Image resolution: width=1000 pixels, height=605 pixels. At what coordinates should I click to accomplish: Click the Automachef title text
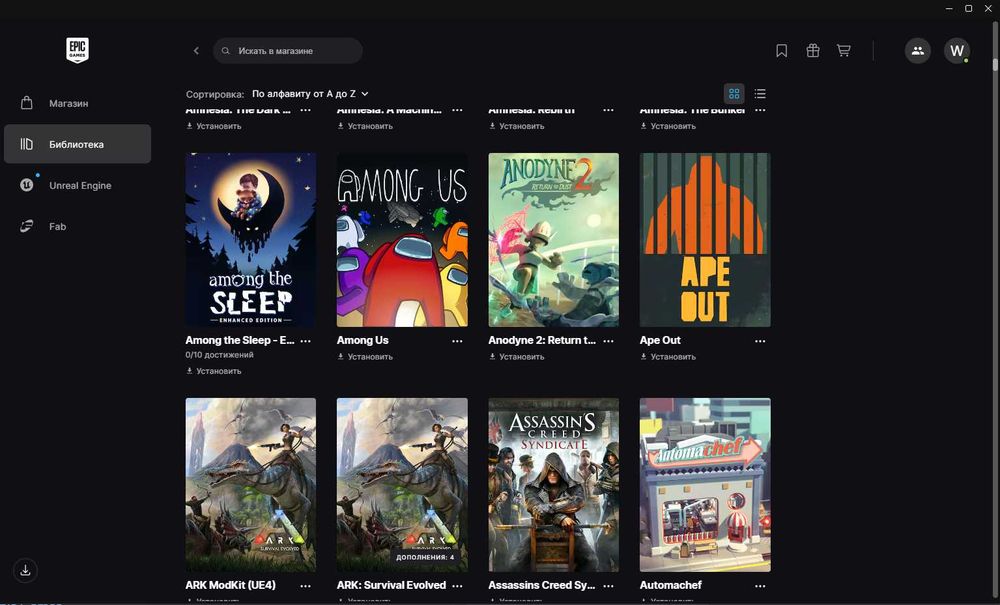[x=670, y=585]
